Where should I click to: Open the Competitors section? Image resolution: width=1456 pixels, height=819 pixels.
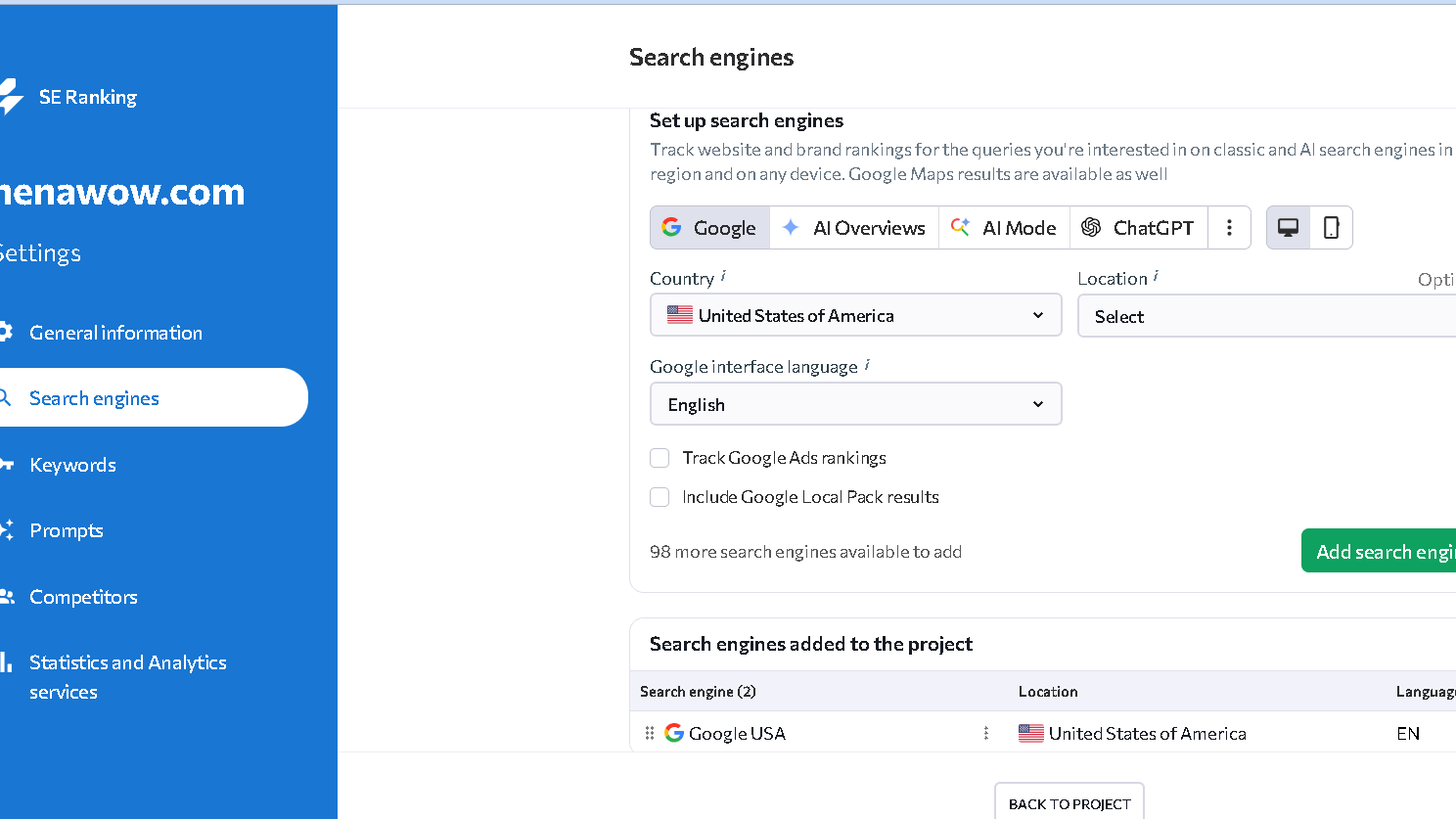85,597
